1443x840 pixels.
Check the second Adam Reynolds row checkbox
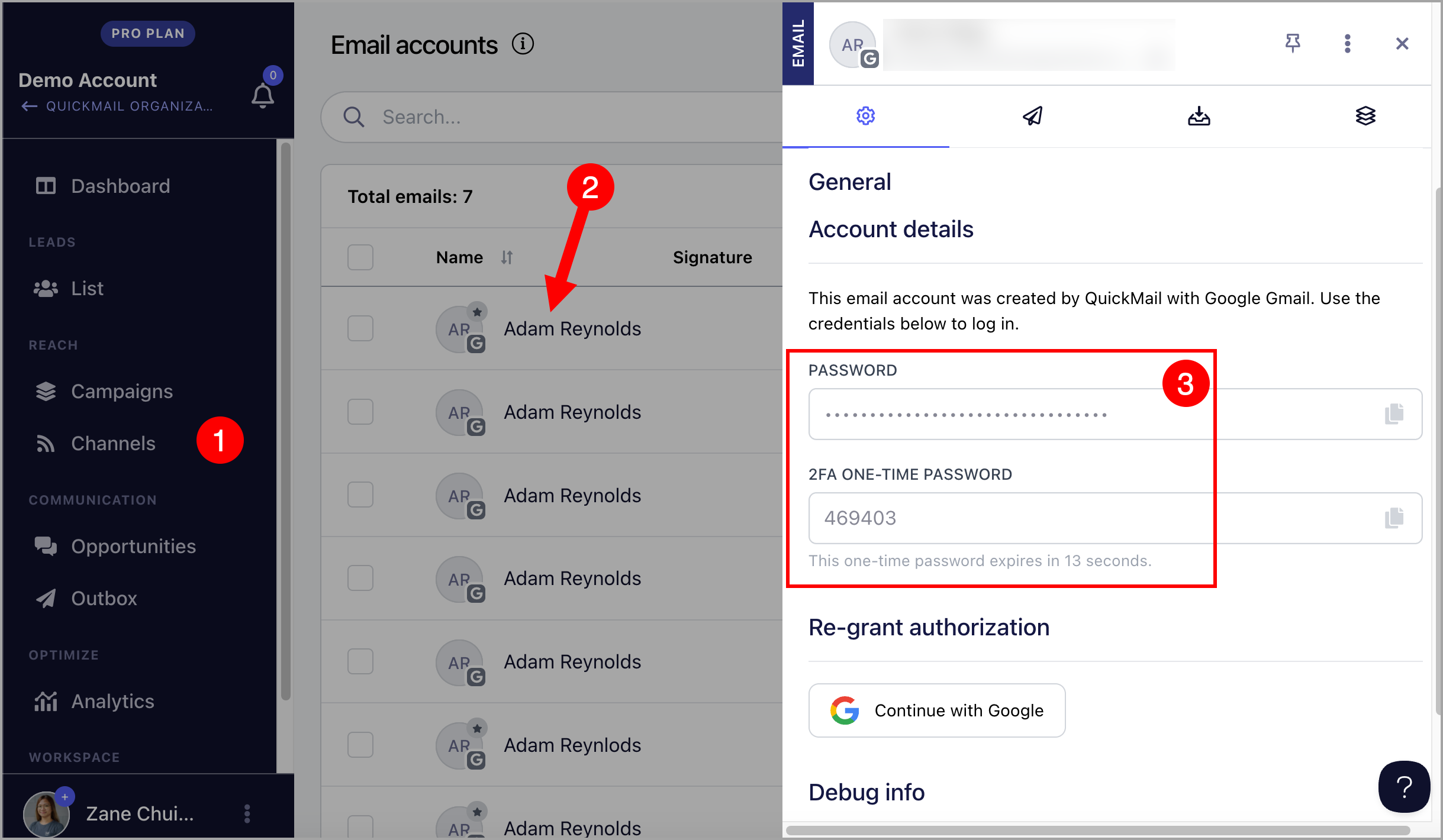click(x=360, y=412)
